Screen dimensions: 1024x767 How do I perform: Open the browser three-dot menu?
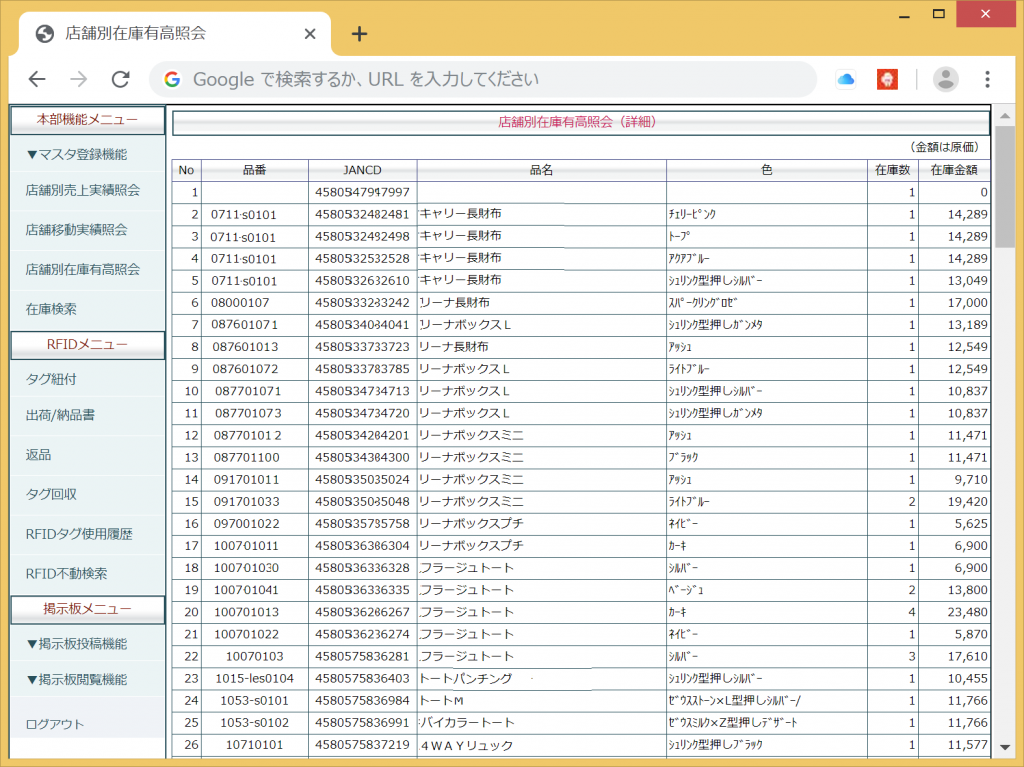[x=987, y=79]
